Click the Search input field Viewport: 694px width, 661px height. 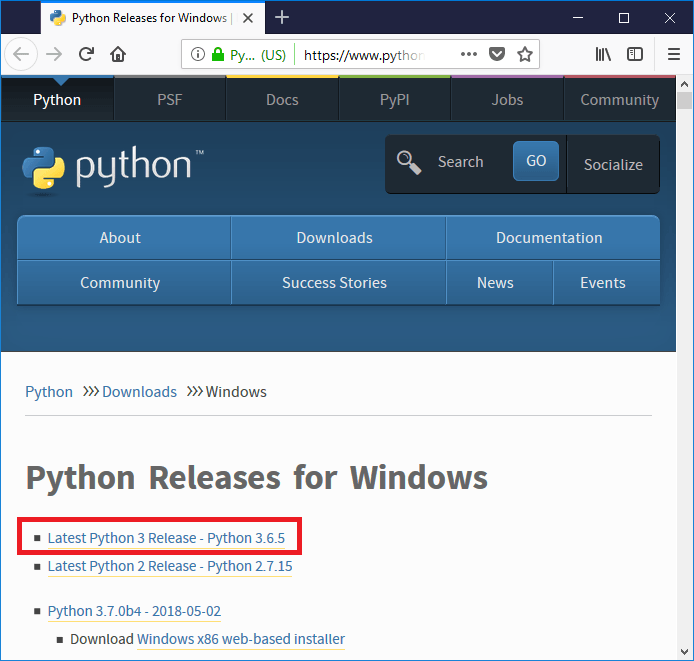click(x=471, y=162)
